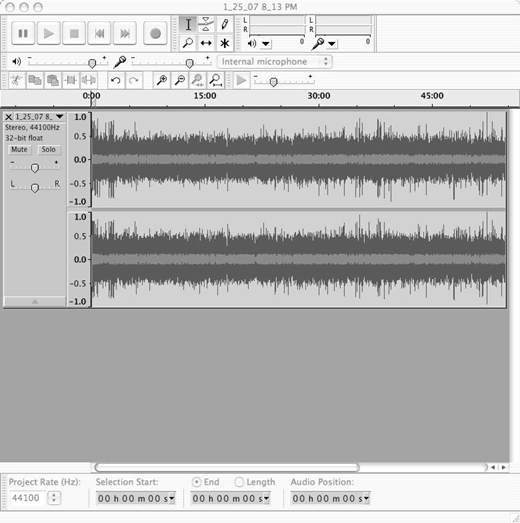Click the Project Rate stepper arrows
520x523 pixels.
[54, 498]
